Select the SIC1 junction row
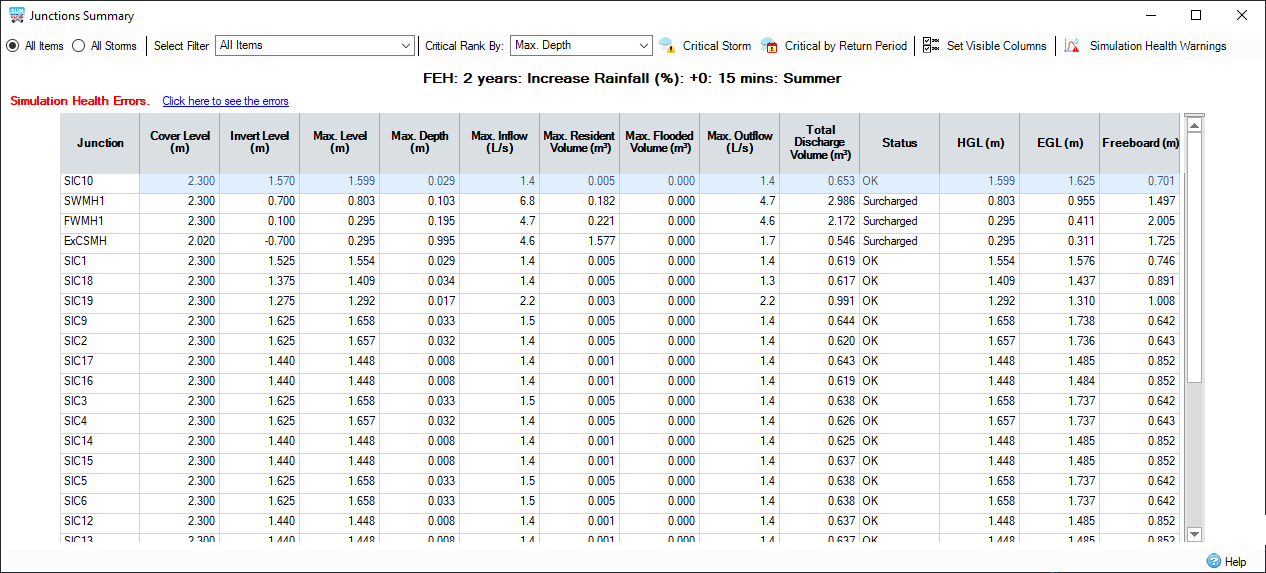 (x=620, y=261)
